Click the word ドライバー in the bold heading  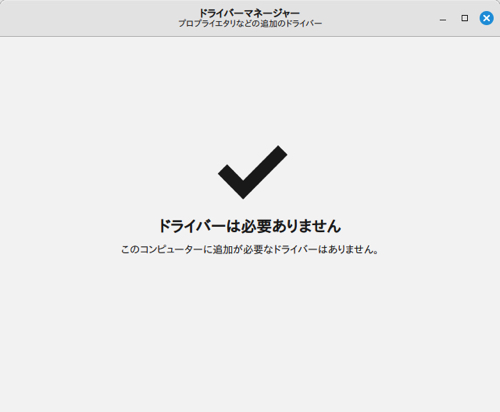(x=192, y=226)
